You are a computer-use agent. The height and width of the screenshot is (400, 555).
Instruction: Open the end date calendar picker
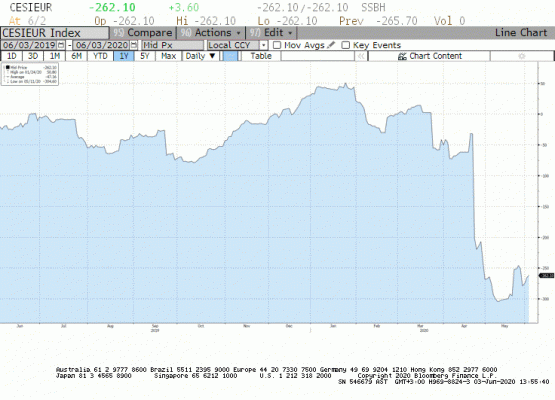coord(134,45)
